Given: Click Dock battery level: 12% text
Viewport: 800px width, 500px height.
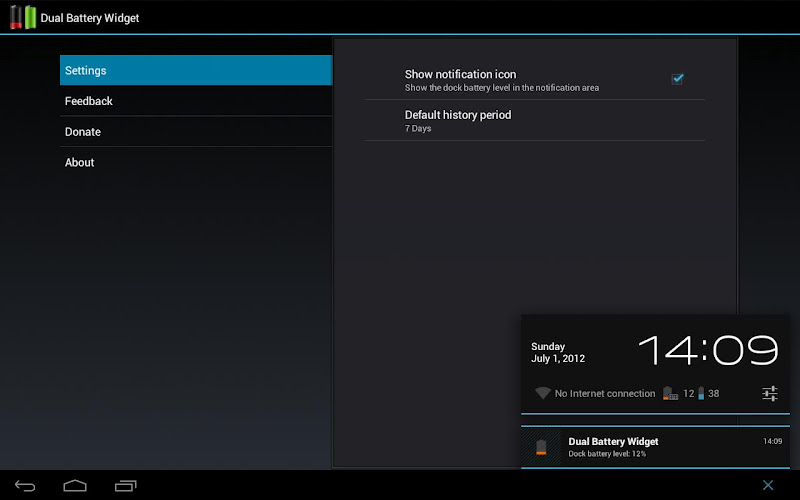Looking at the screenshot, I should pos(607,454).
